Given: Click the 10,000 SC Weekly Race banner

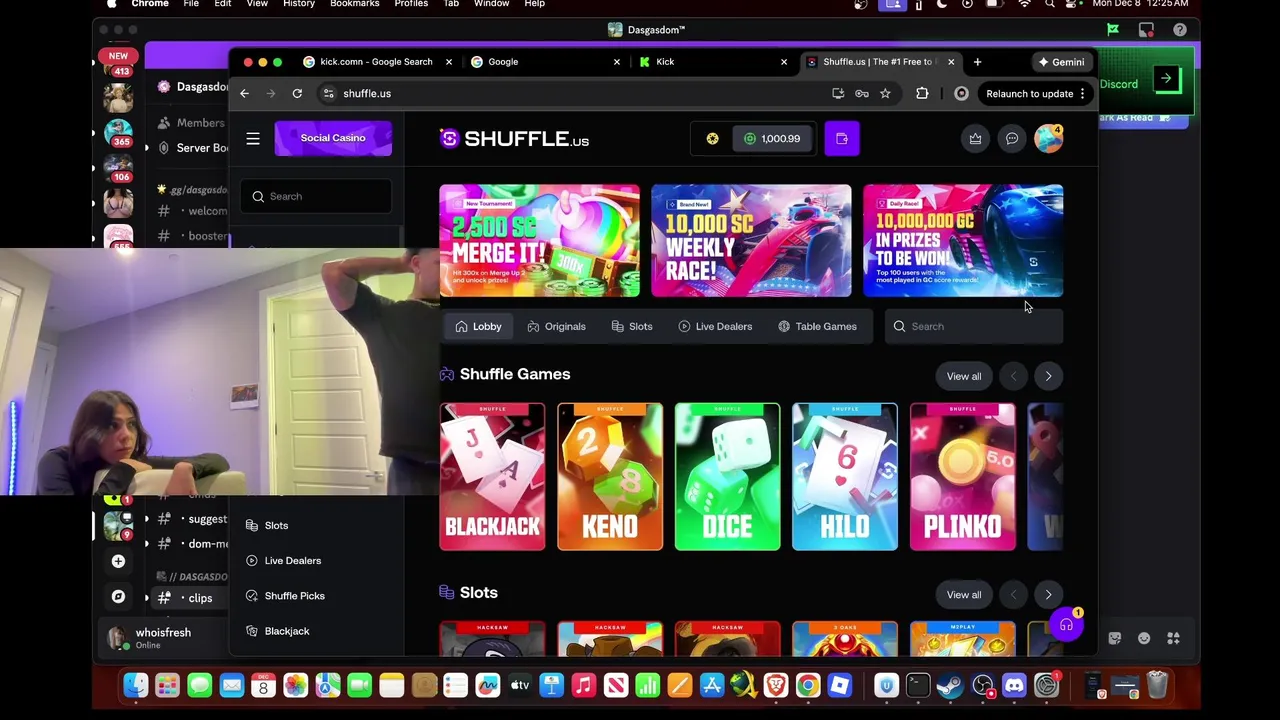Looking at the screenshot, I should [751, 241].
